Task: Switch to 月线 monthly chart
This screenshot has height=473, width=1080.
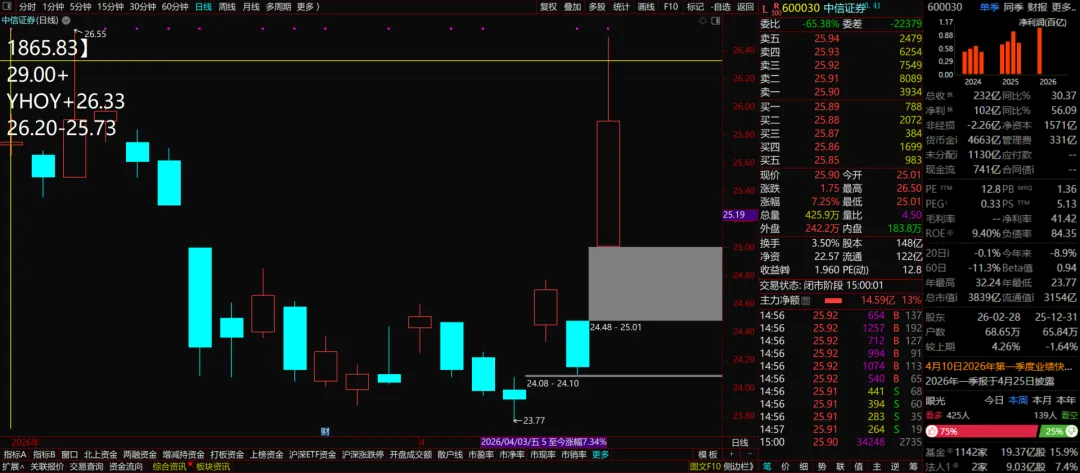Action: pos(251,6)
